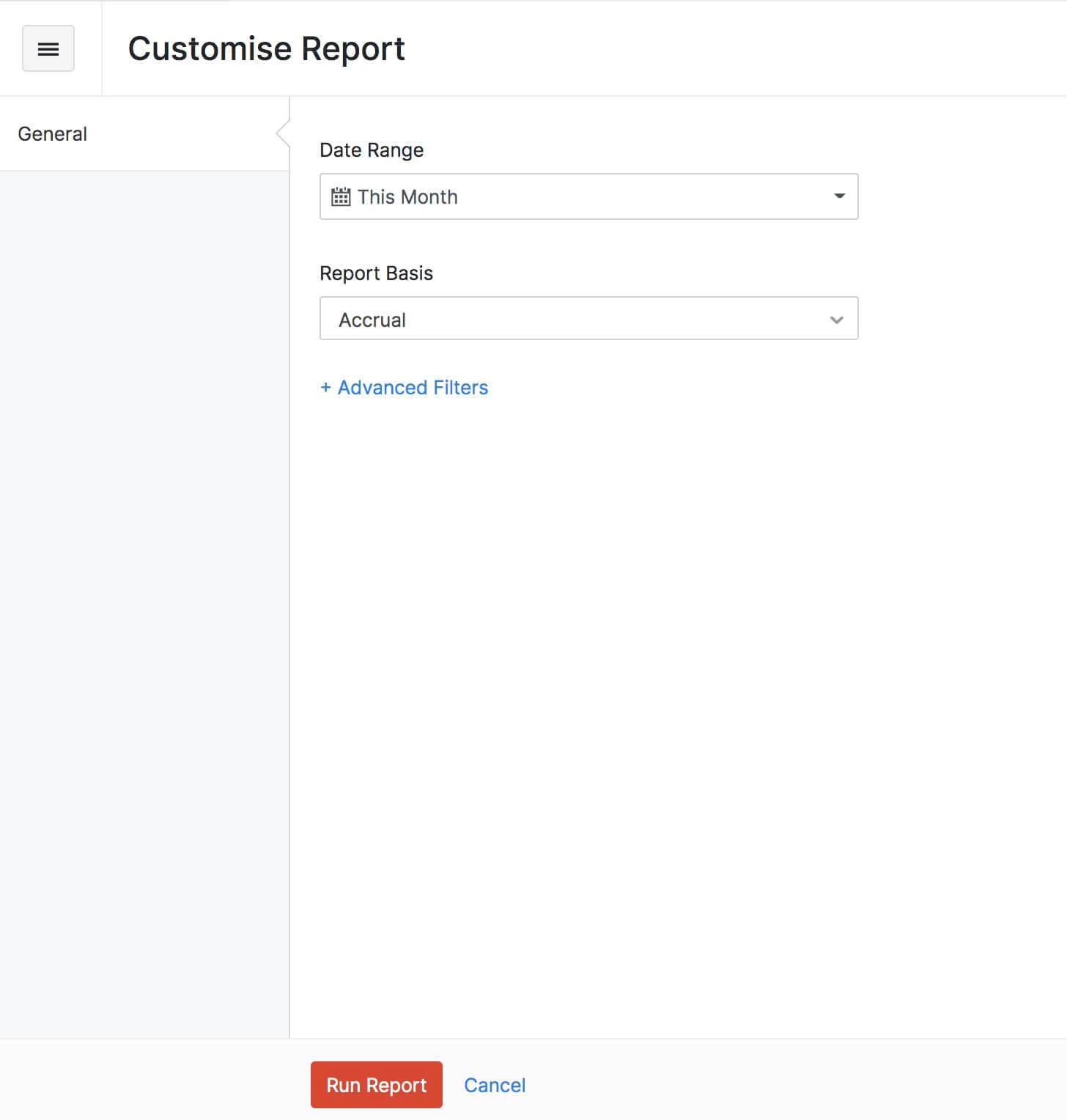Click the Date Range label
Screen dimensions: 1067x1120
tap(372, 150)
